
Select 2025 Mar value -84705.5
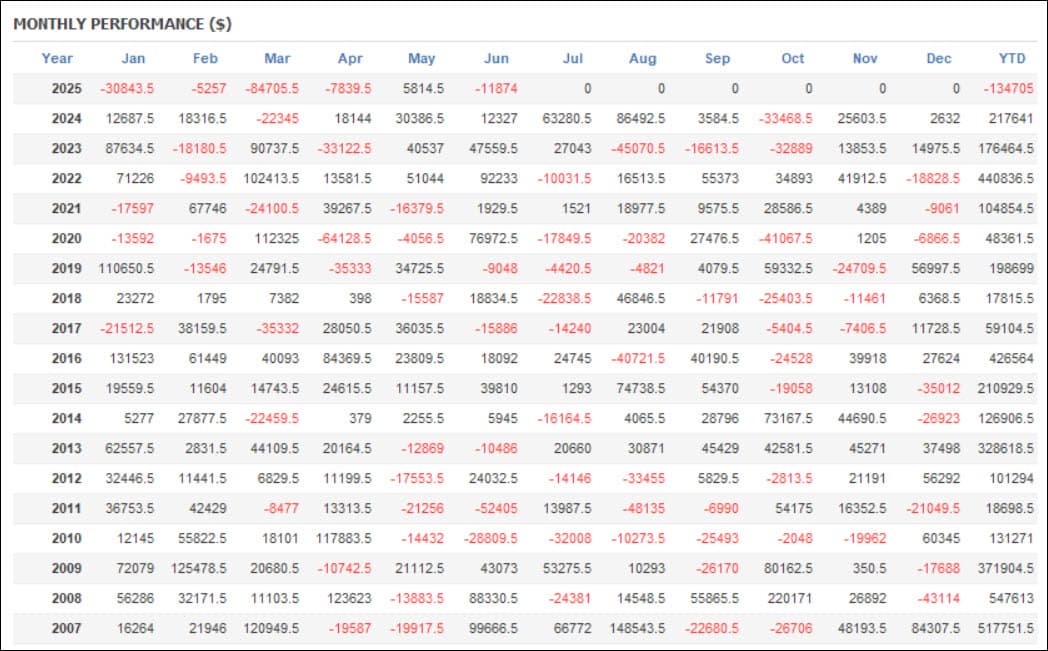pos(271,88)
